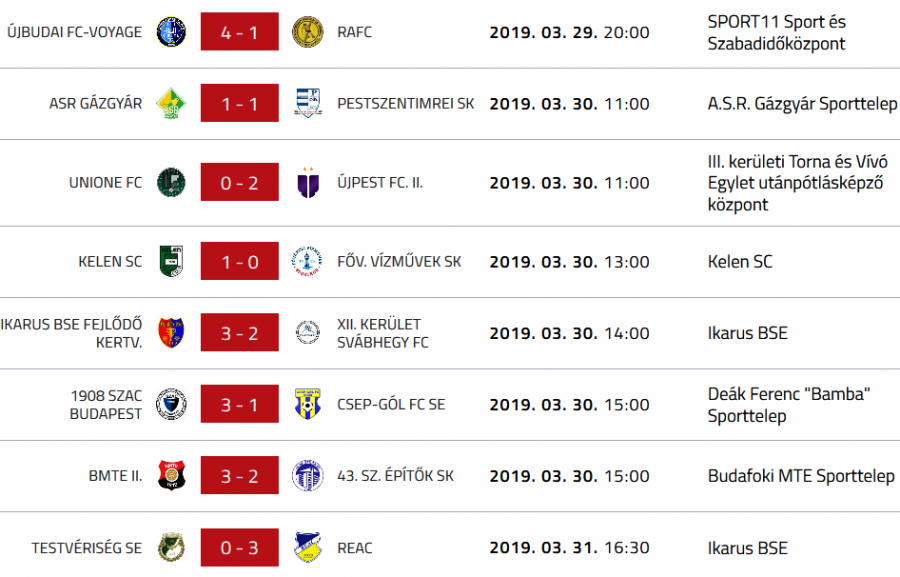Click the Pestszentimrei SK team name

[406, 103]
